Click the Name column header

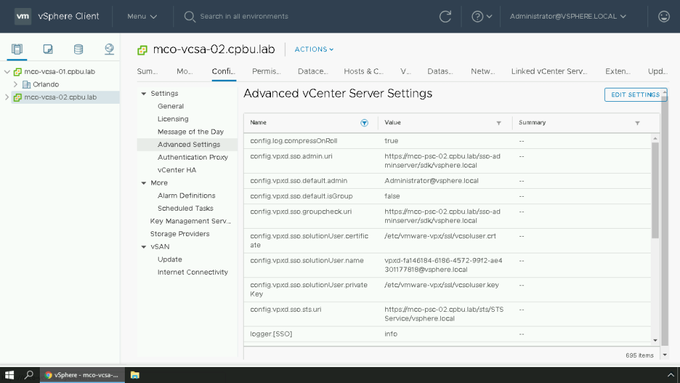click(x=258, y=123)
